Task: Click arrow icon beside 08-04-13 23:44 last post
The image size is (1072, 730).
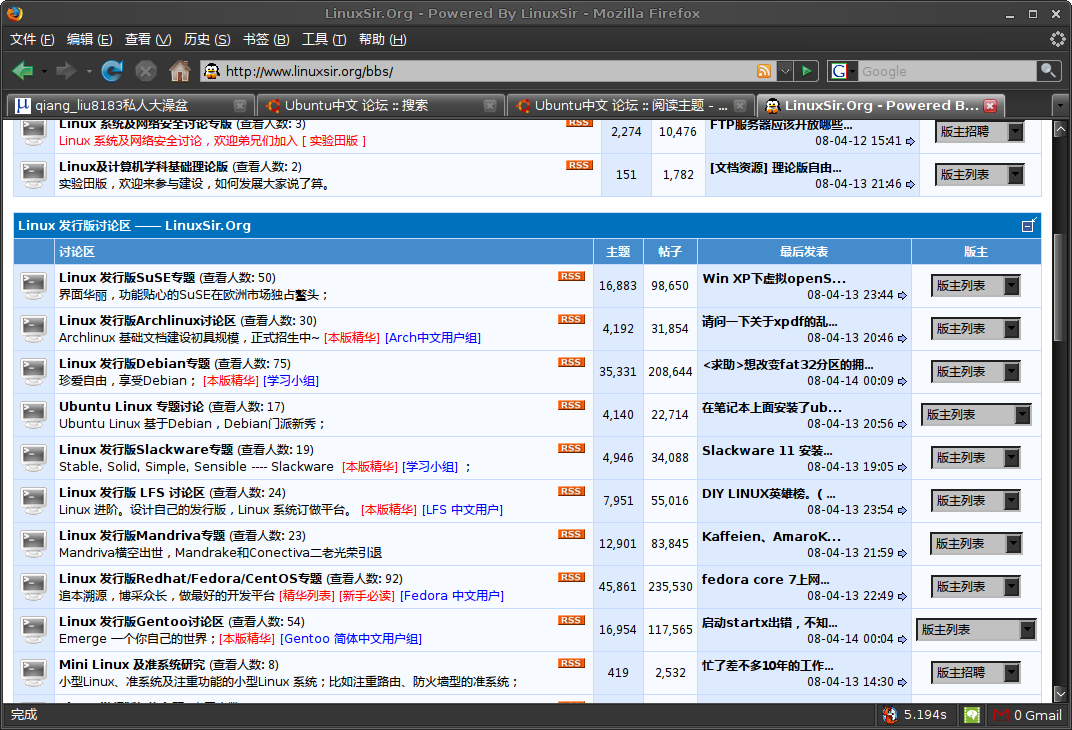Action: click(902, 295)
